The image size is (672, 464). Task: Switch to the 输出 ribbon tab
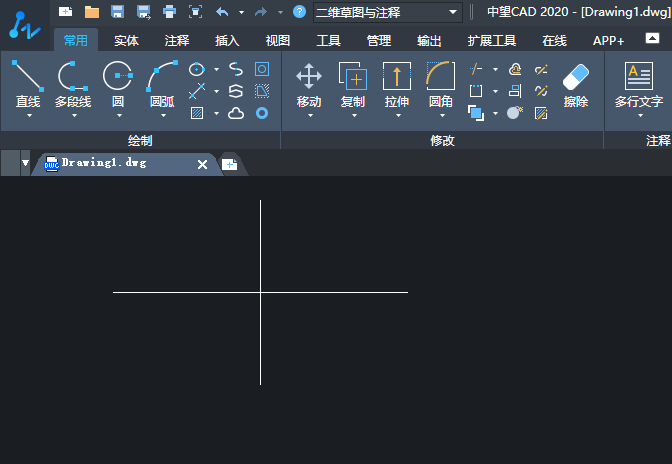(429, 41)
